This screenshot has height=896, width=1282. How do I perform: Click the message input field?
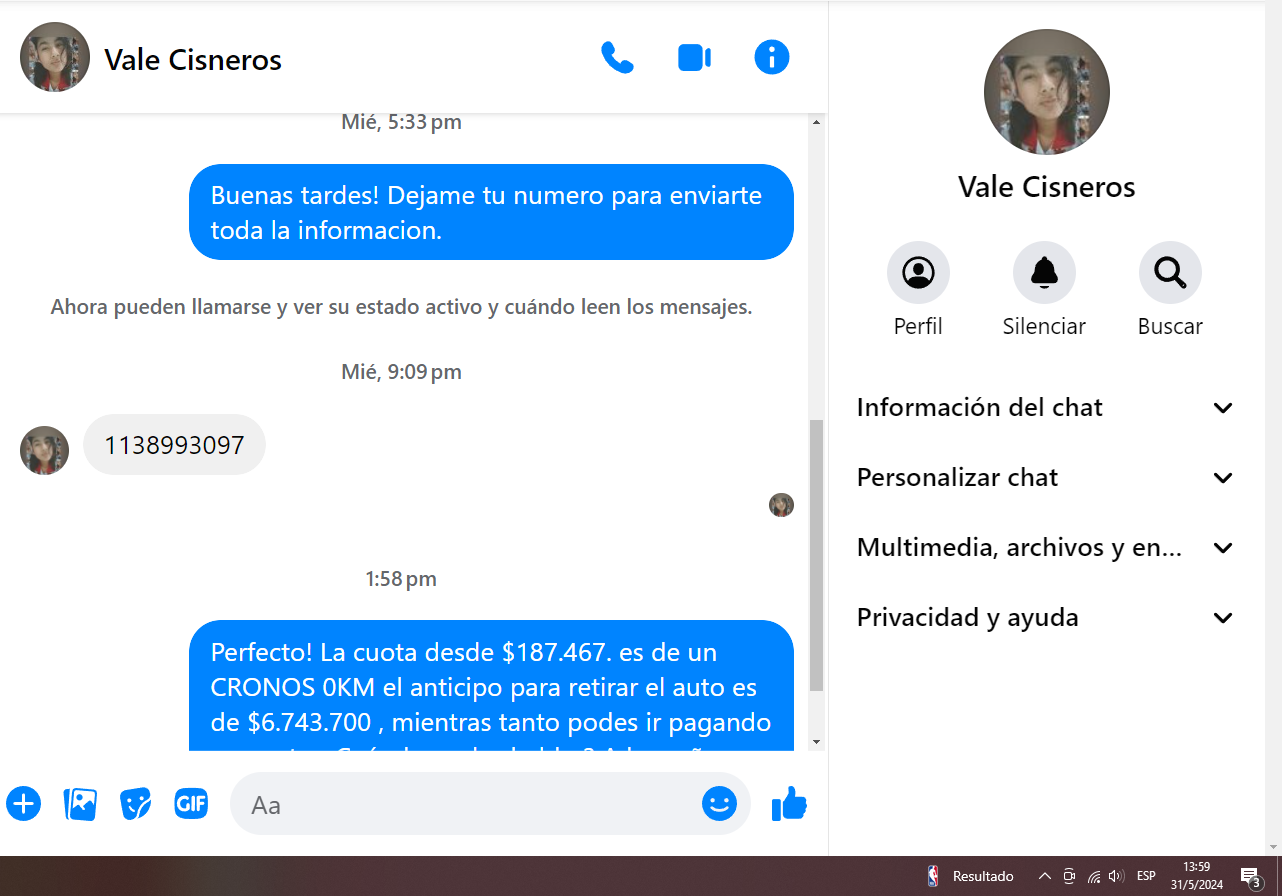(470, 804)
